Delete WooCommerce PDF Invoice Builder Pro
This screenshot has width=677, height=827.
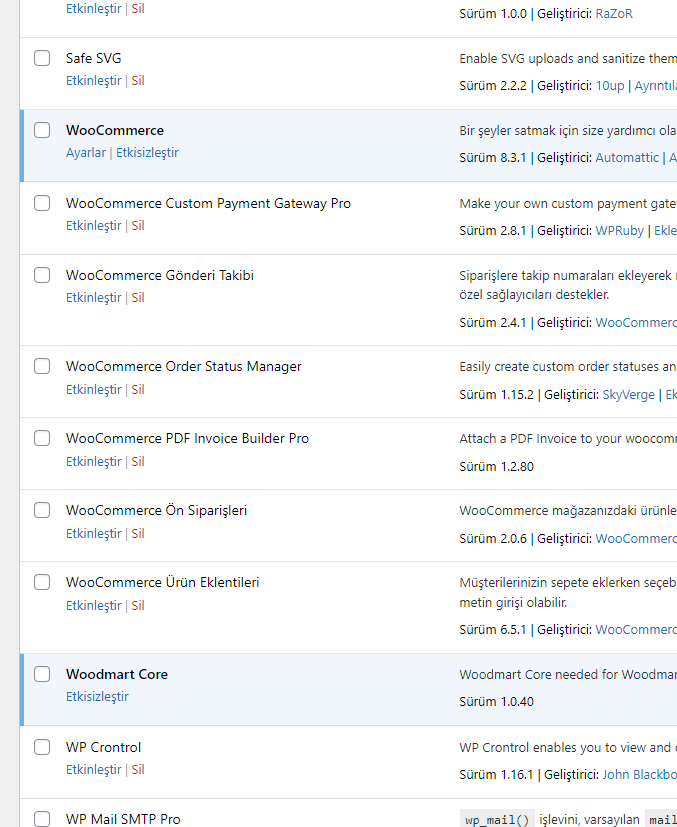[x=138, y=462]
